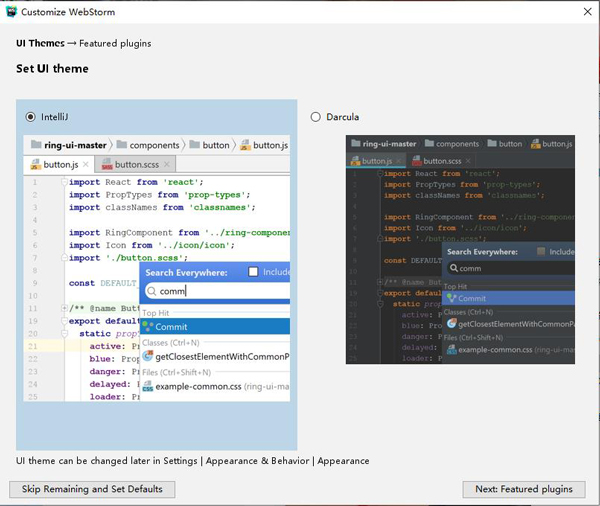
Task: Click the Commit action icon in light preview
Action: (148, 326)
